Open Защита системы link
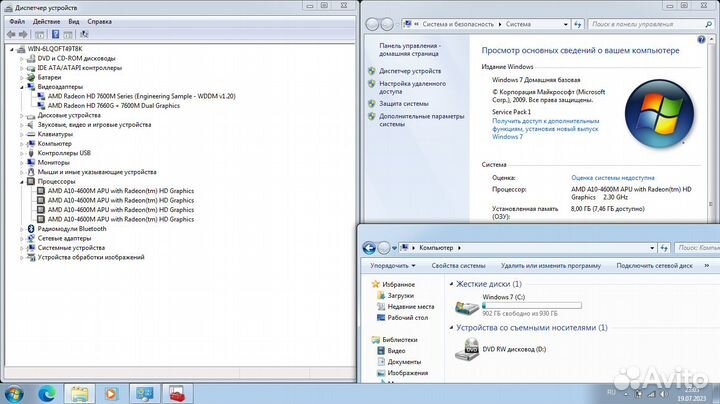Viewport: 720px width, 404px height. tap(404, 104)
